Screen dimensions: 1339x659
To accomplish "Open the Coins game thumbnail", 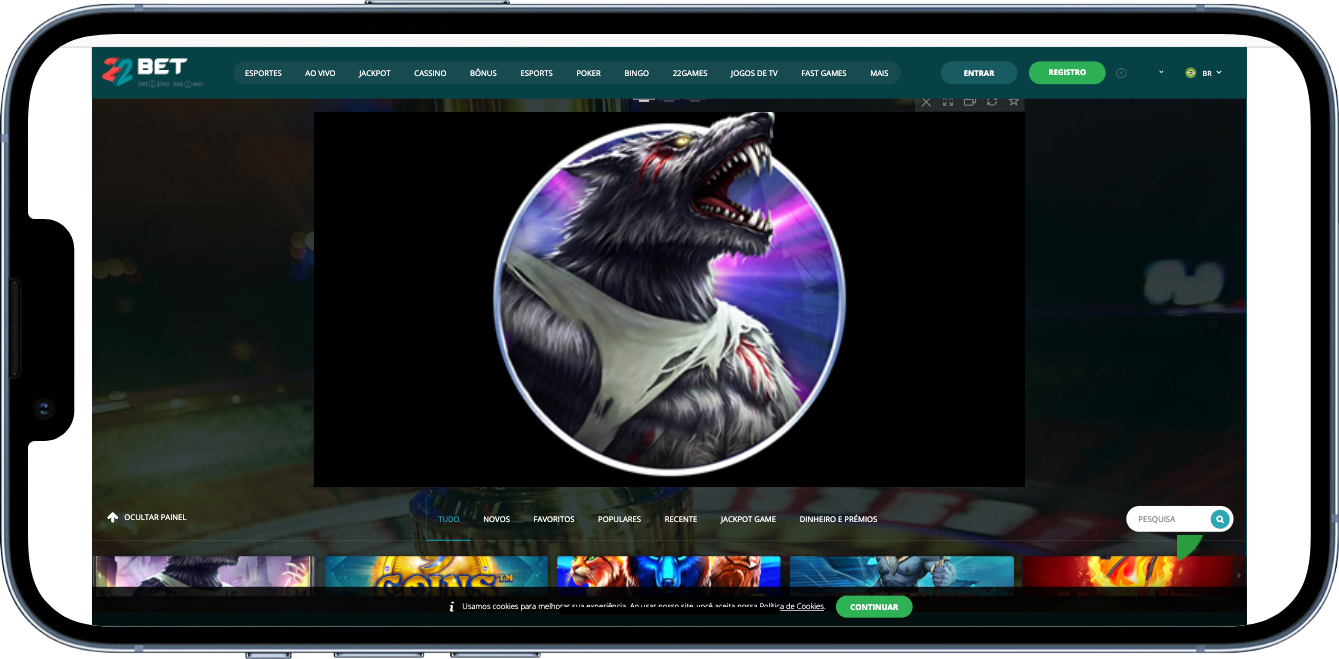I will point(436,576).
